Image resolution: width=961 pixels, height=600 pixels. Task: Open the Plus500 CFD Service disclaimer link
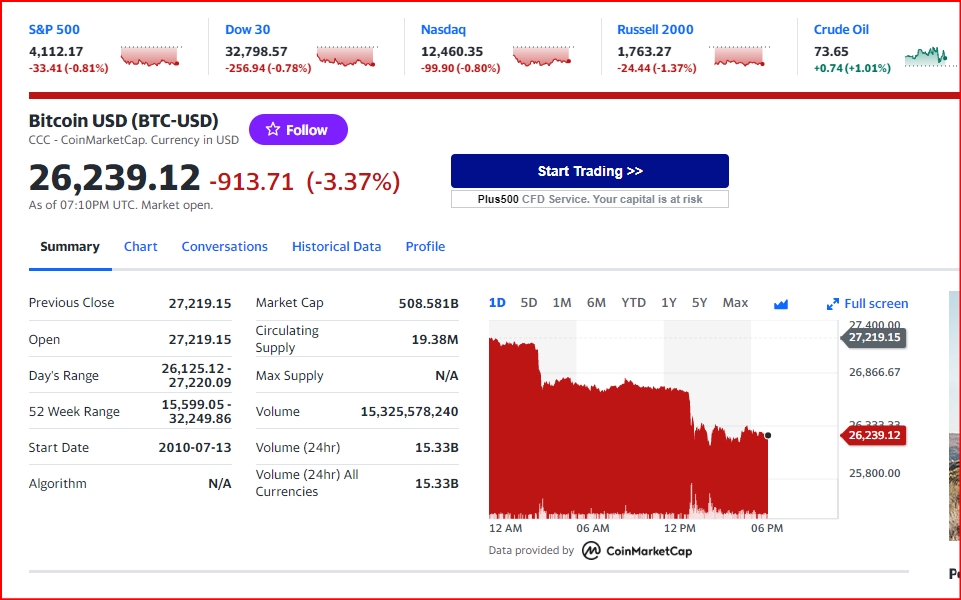click(x=590, y=199)
